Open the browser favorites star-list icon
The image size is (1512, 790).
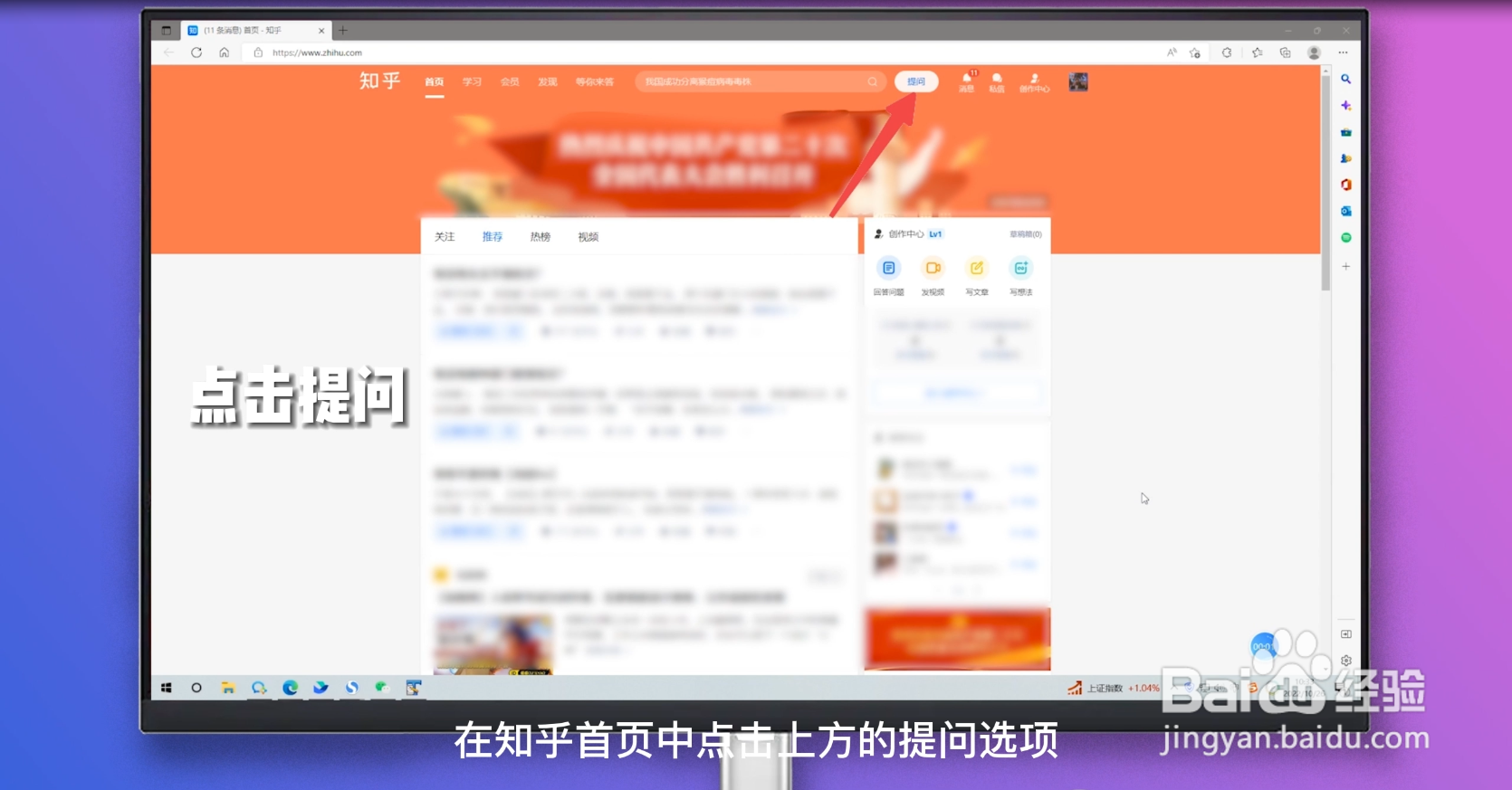(x=1258, y=52)
